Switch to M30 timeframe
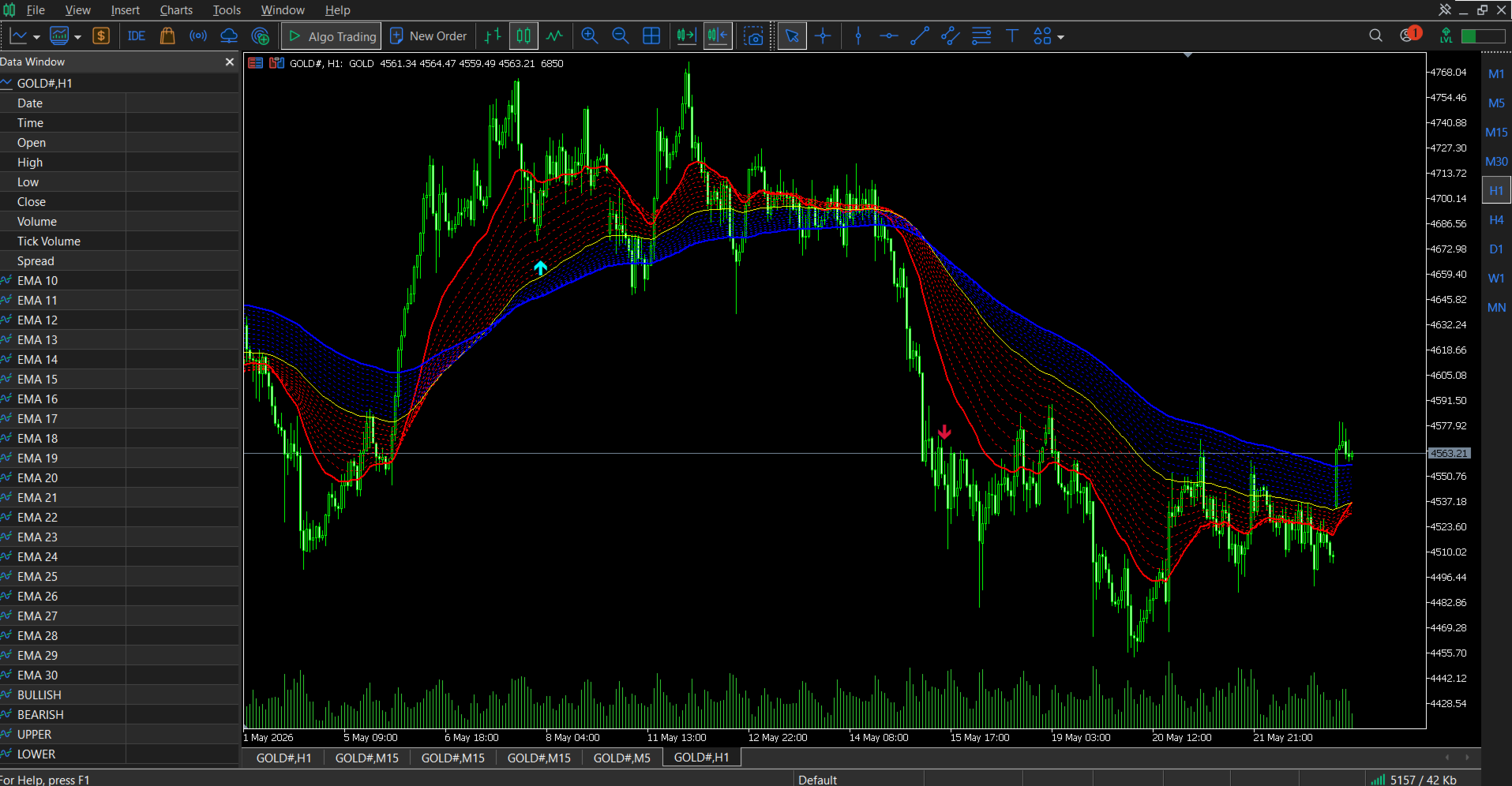The width and height of the screenshot is (1512, 786). [1496, 161]
